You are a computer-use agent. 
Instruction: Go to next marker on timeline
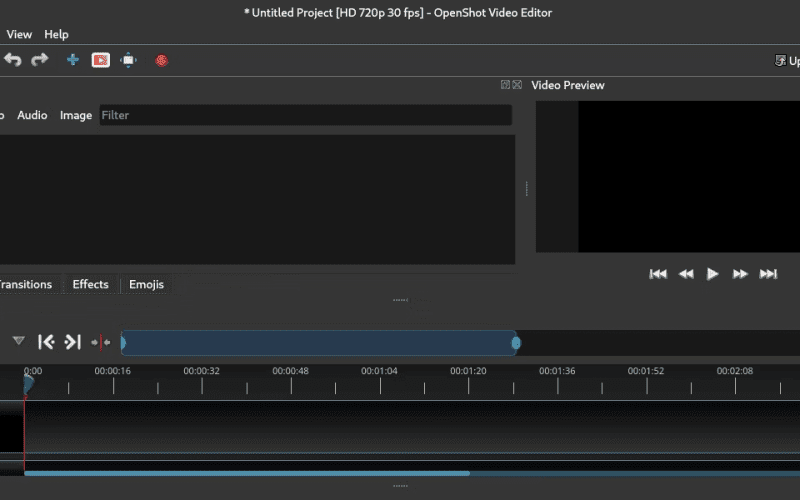(72, 342)
